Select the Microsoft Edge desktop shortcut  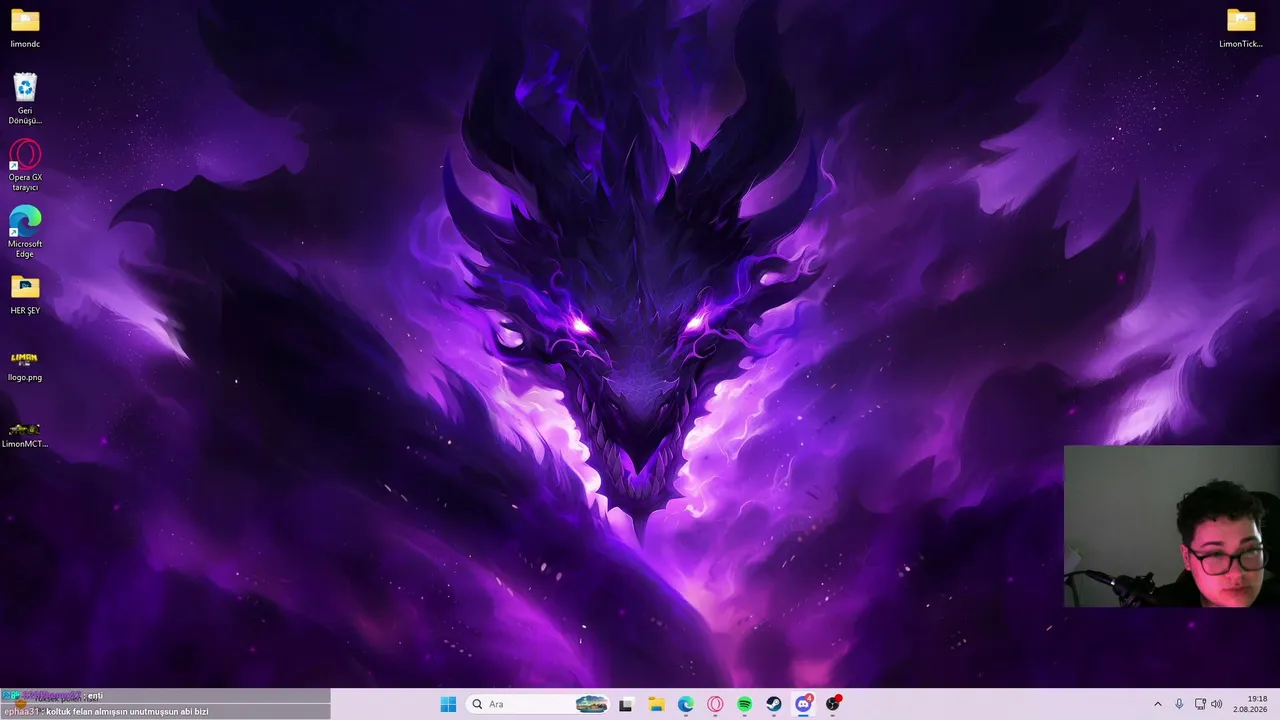click(25, 231)
